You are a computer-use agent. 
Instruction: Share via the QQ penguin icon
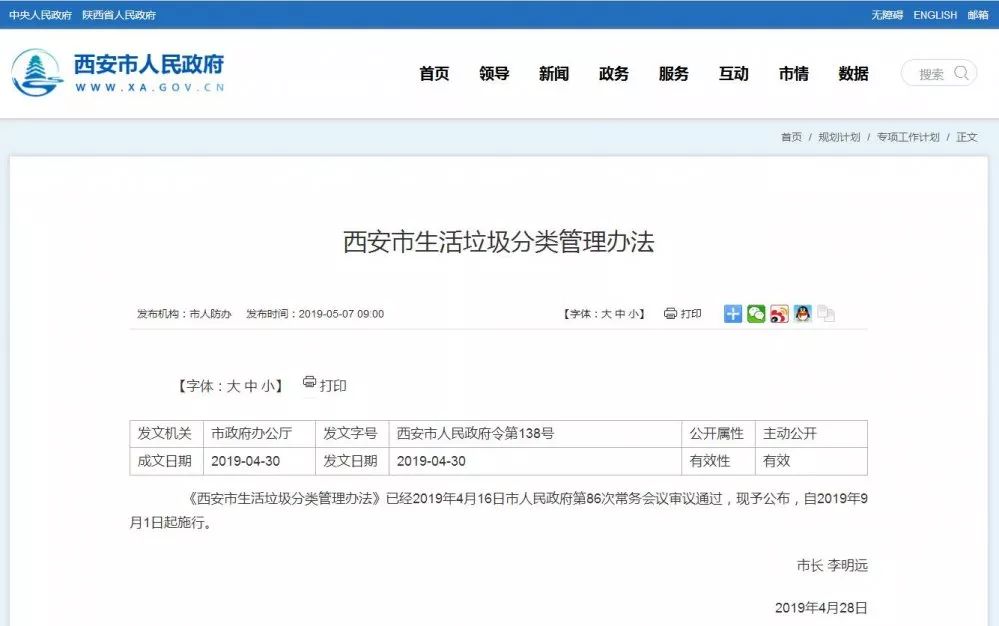pyautogui.click(x=803, y=313)
